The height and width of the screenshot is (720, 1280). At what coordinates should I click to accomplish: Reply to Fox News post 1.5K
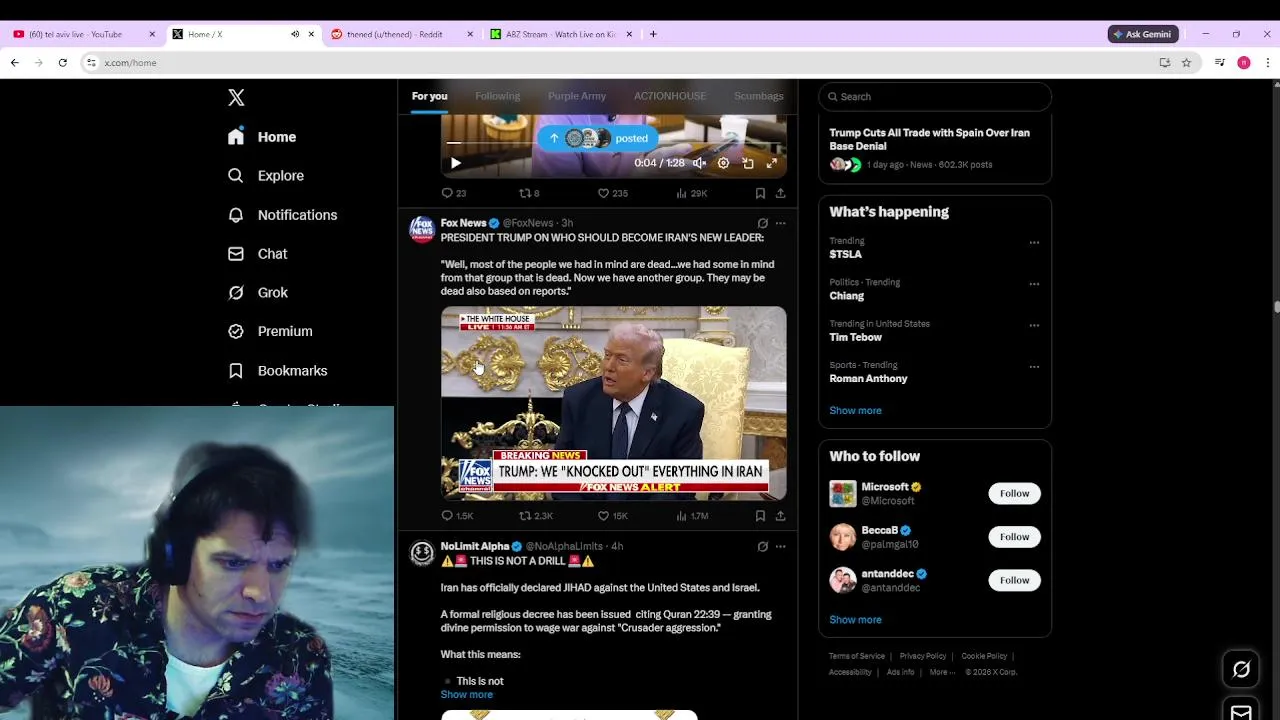[457, 516]
